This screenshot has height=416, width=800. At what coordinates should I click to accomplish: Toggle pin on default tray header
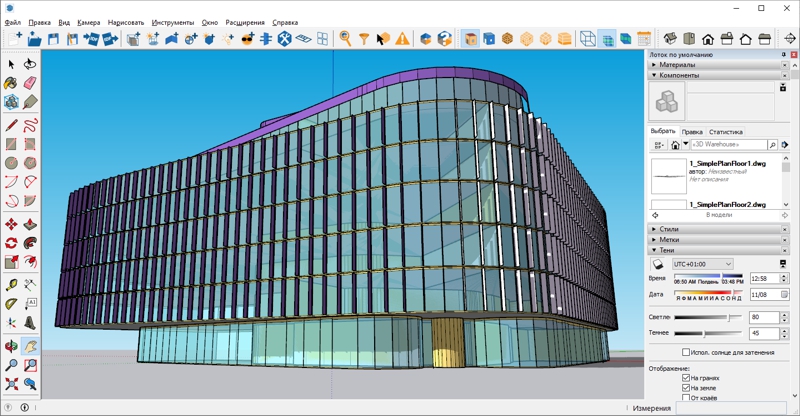point(784,55)
